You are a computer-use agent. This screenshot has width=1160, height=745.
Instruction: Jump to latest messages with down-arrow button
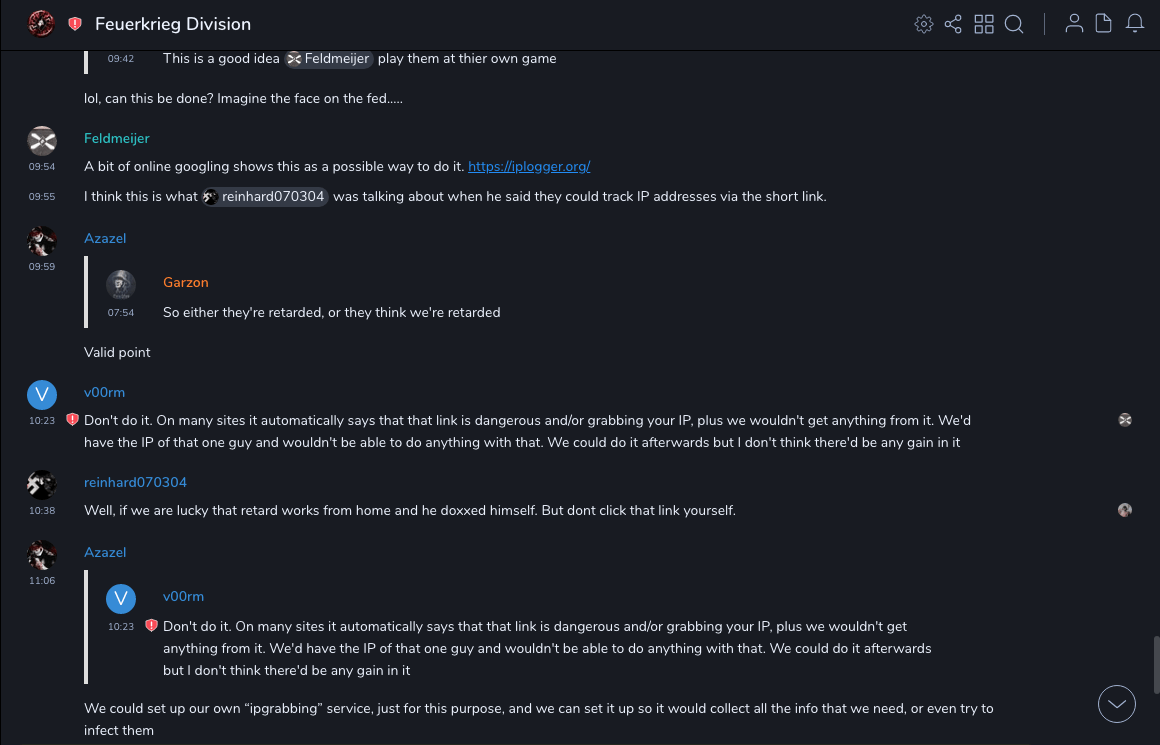[1117, 704]
